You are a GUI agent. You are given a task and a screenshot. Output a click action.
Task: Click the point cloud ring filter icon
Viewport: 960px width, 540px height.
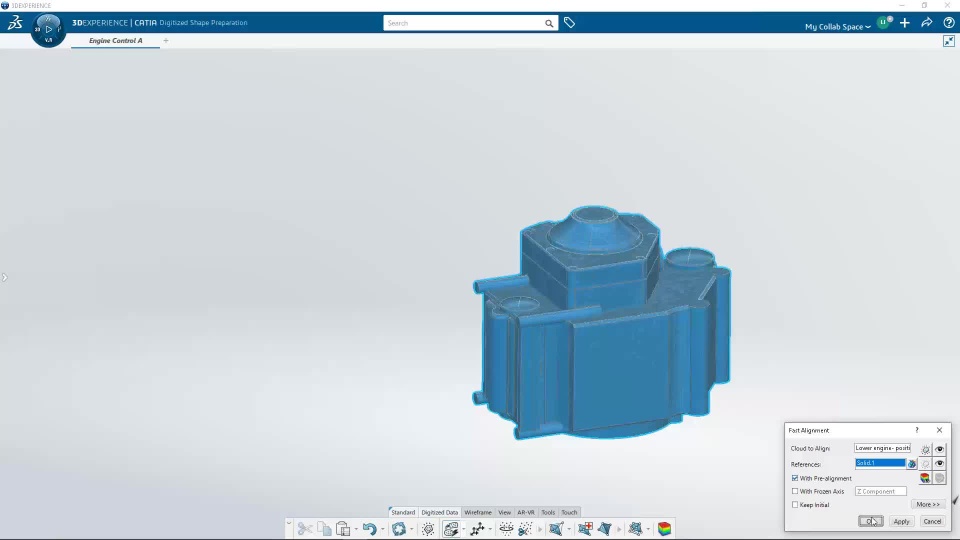[x=506, y=528]
